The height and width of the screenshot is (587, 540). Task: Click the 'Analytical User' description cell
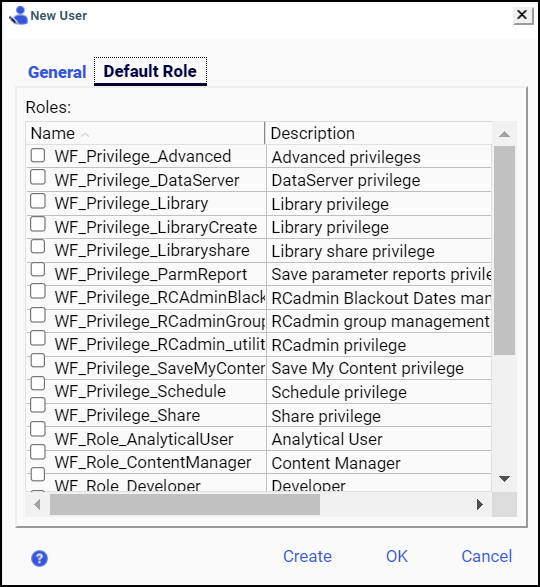[x=327, y=439]
